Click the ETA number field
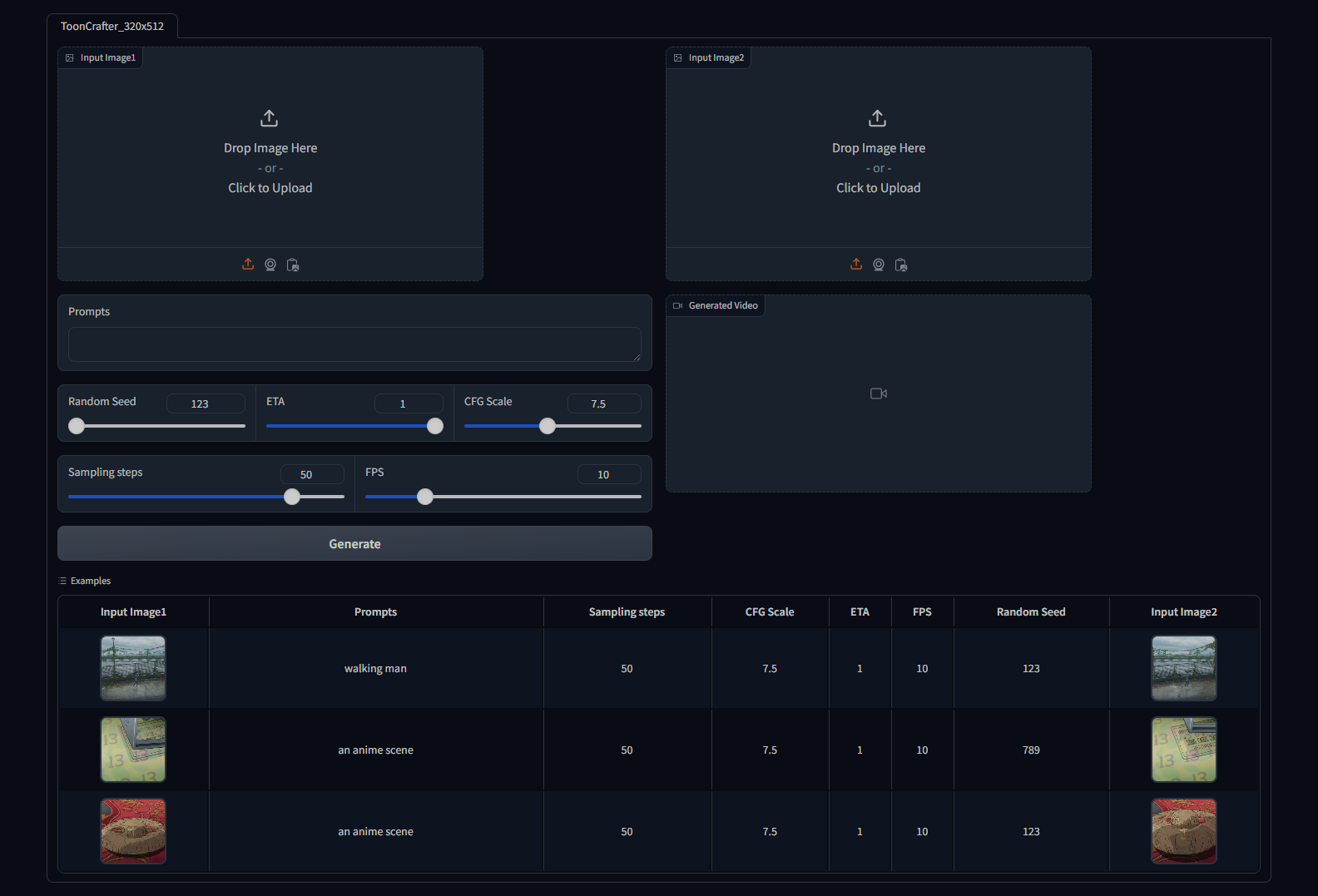The image size is (1318, 896). (409, 403)
